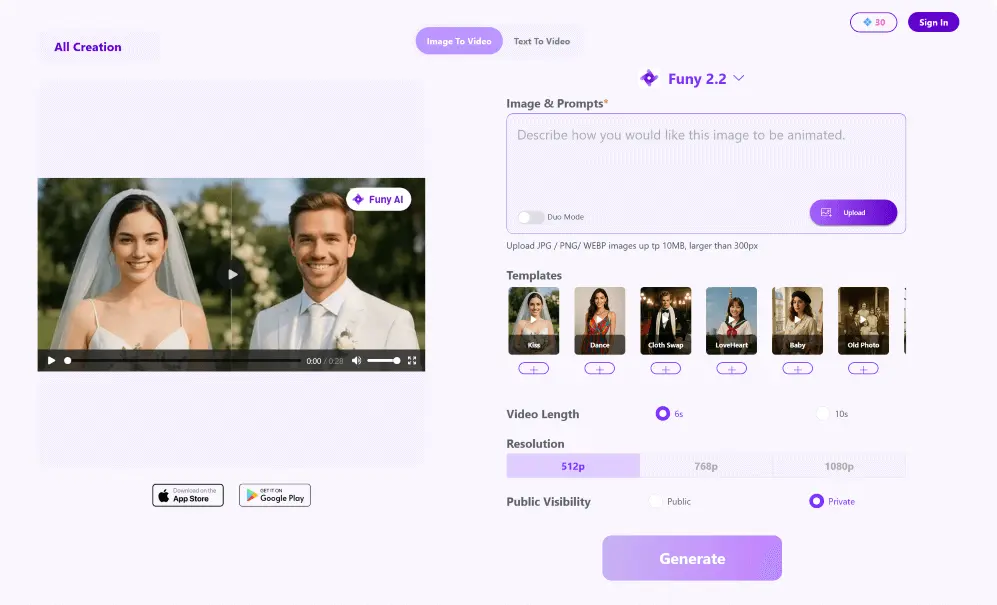Set visibility to Public

pyautogui.click(x=656, y=501)
